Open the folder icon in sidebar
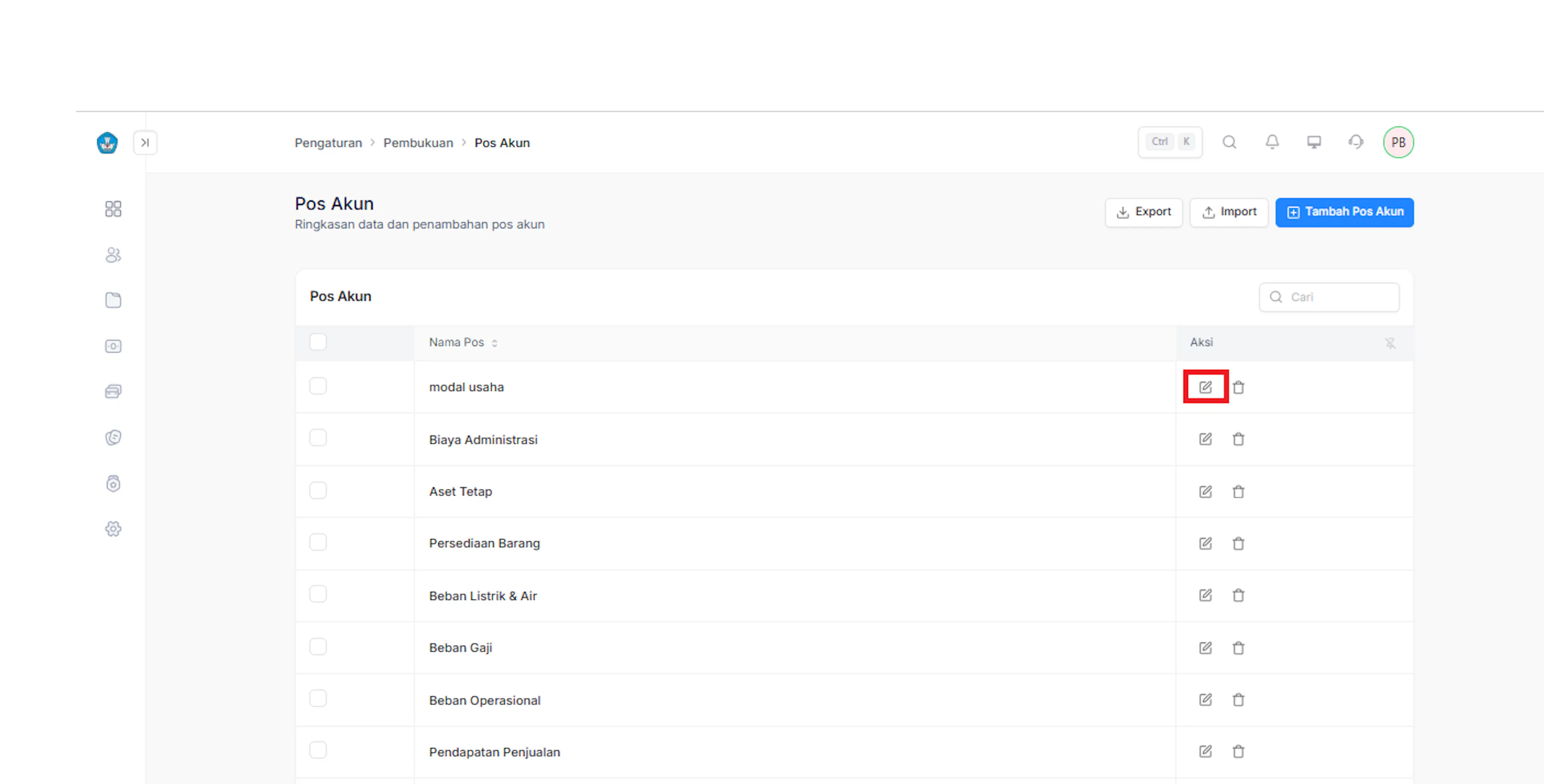This screenshot has height=784, width=1544. (x=113, y=300)
